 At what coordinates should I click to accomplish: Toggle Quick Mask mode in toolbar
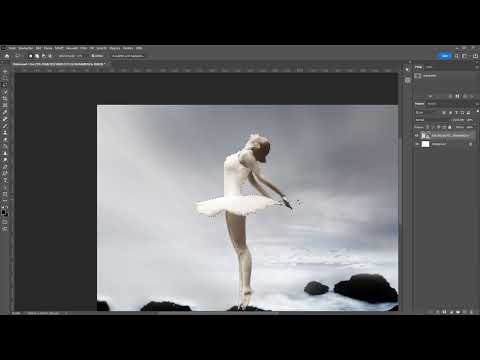point(5,222)
